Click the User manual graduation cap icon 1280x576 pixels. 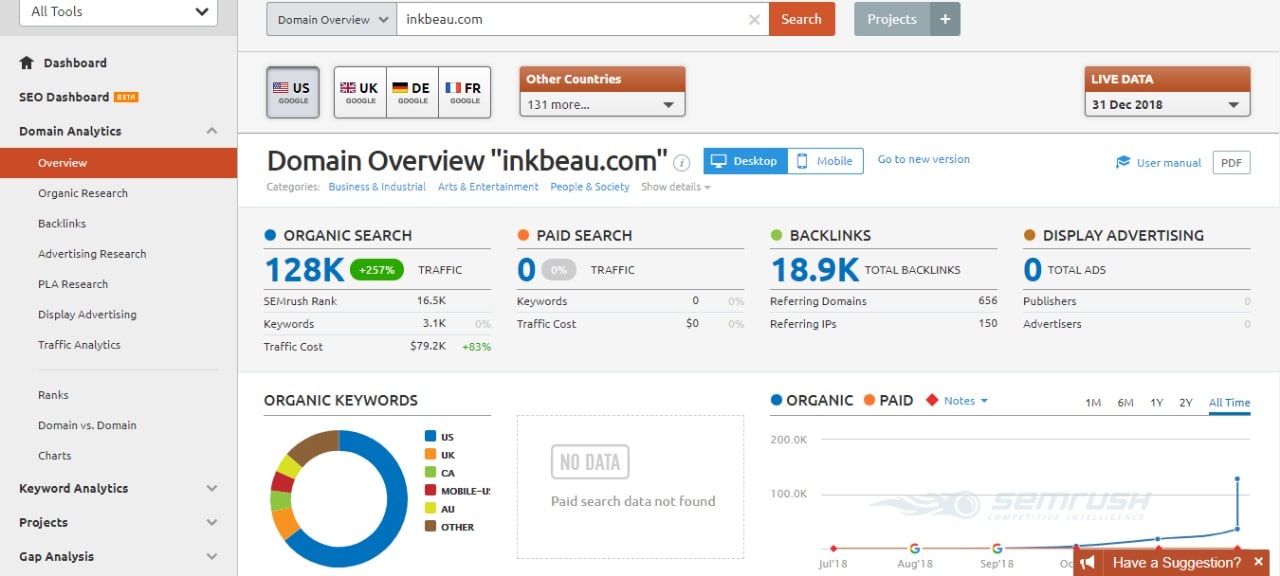pyautogui.click(x=1123, y=162)
